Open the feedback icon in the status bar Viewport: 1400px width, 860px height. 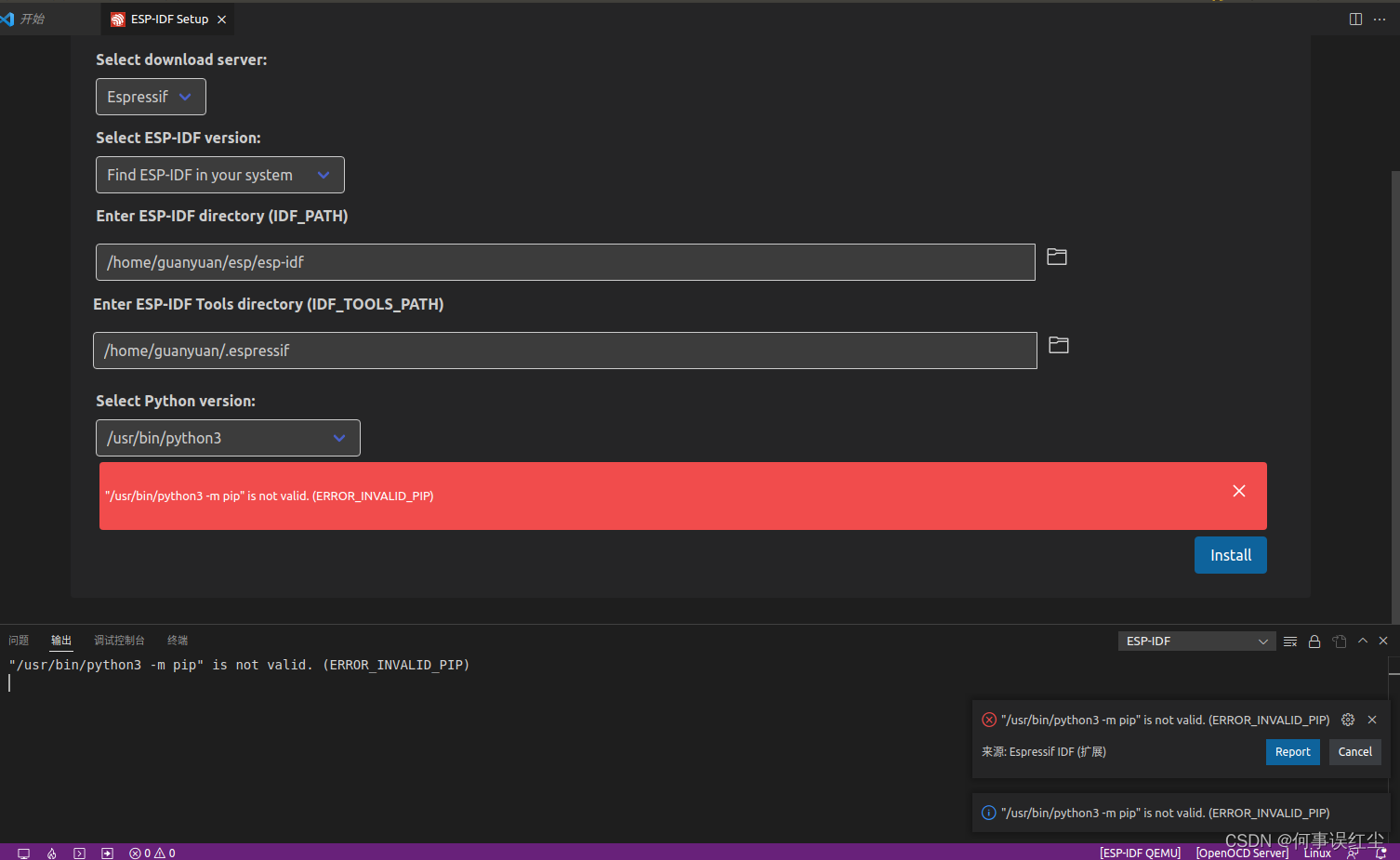[1353, 853]
